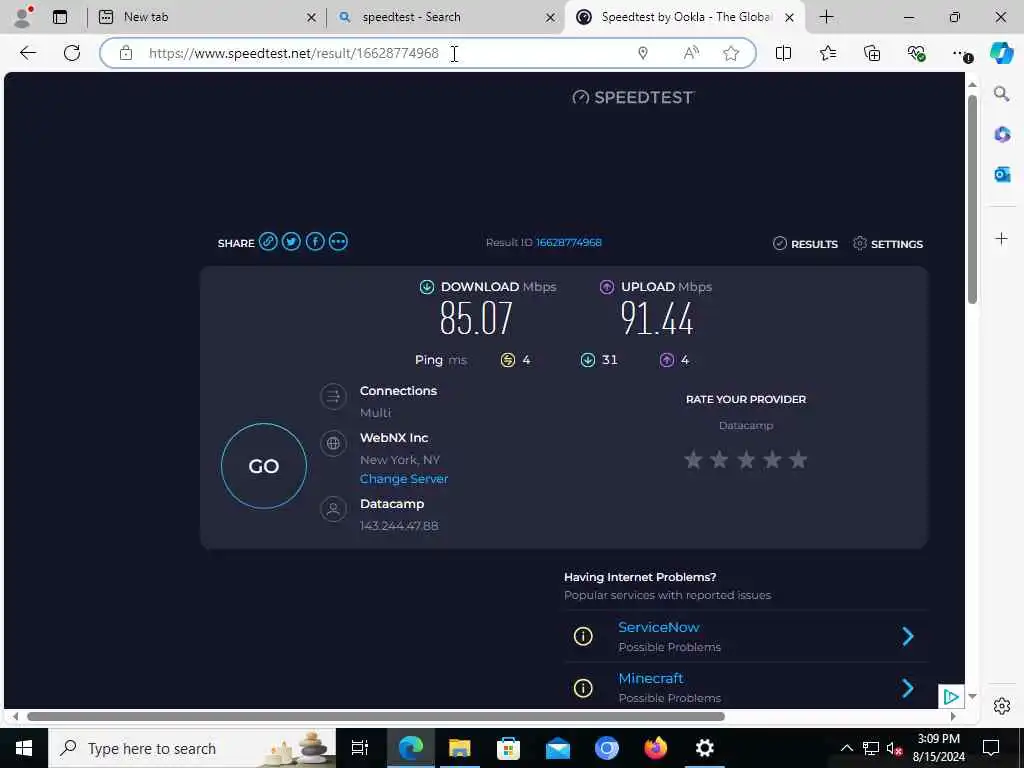Screen dimensions: 1024x768
Task: Click the vertical page scrollbar
Action: click(972, 199)
